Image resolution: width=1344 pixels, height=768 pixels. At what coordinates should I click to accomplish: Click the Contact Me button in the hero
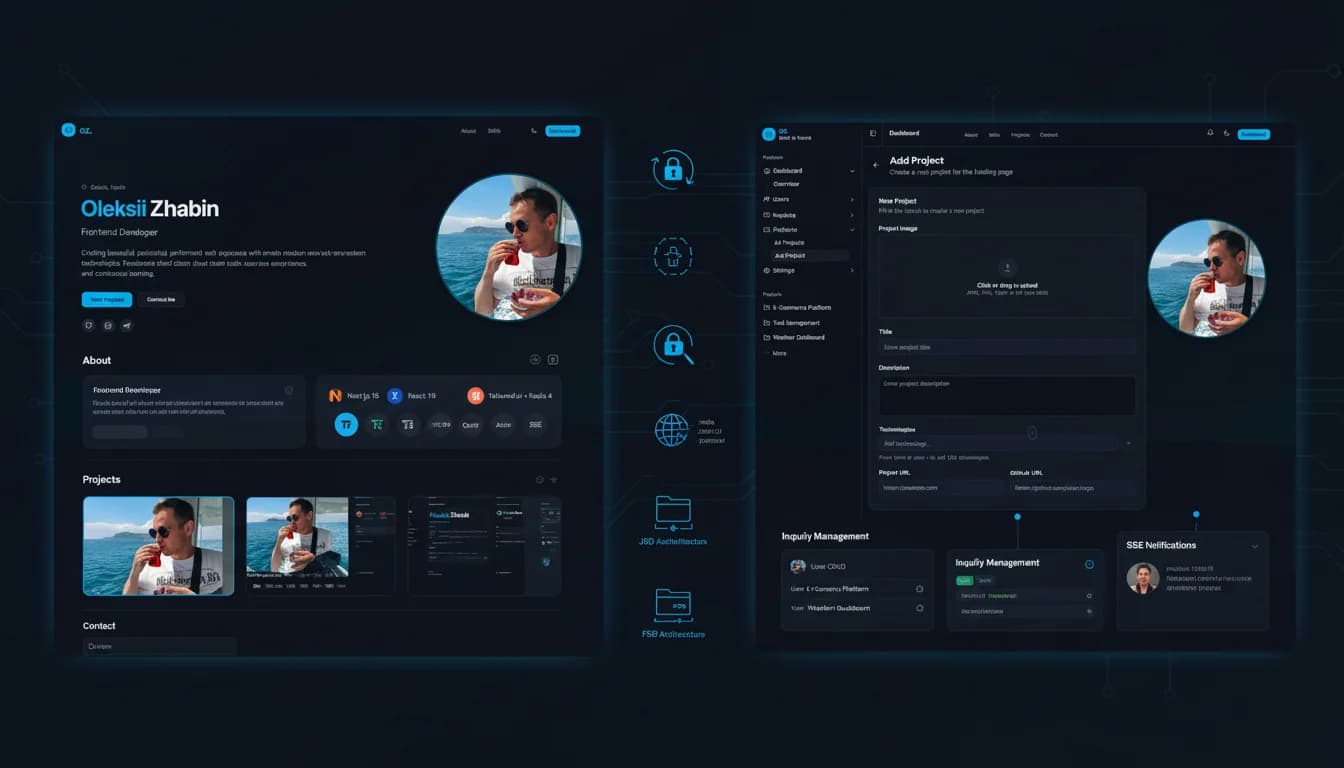pyautogui.click(x=162, y=299)
